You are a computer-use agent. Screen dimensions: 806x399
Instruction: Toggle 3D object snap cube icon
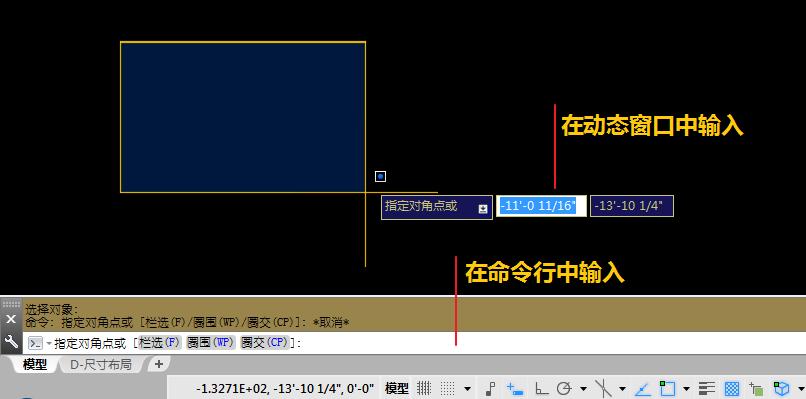(781, 389)
